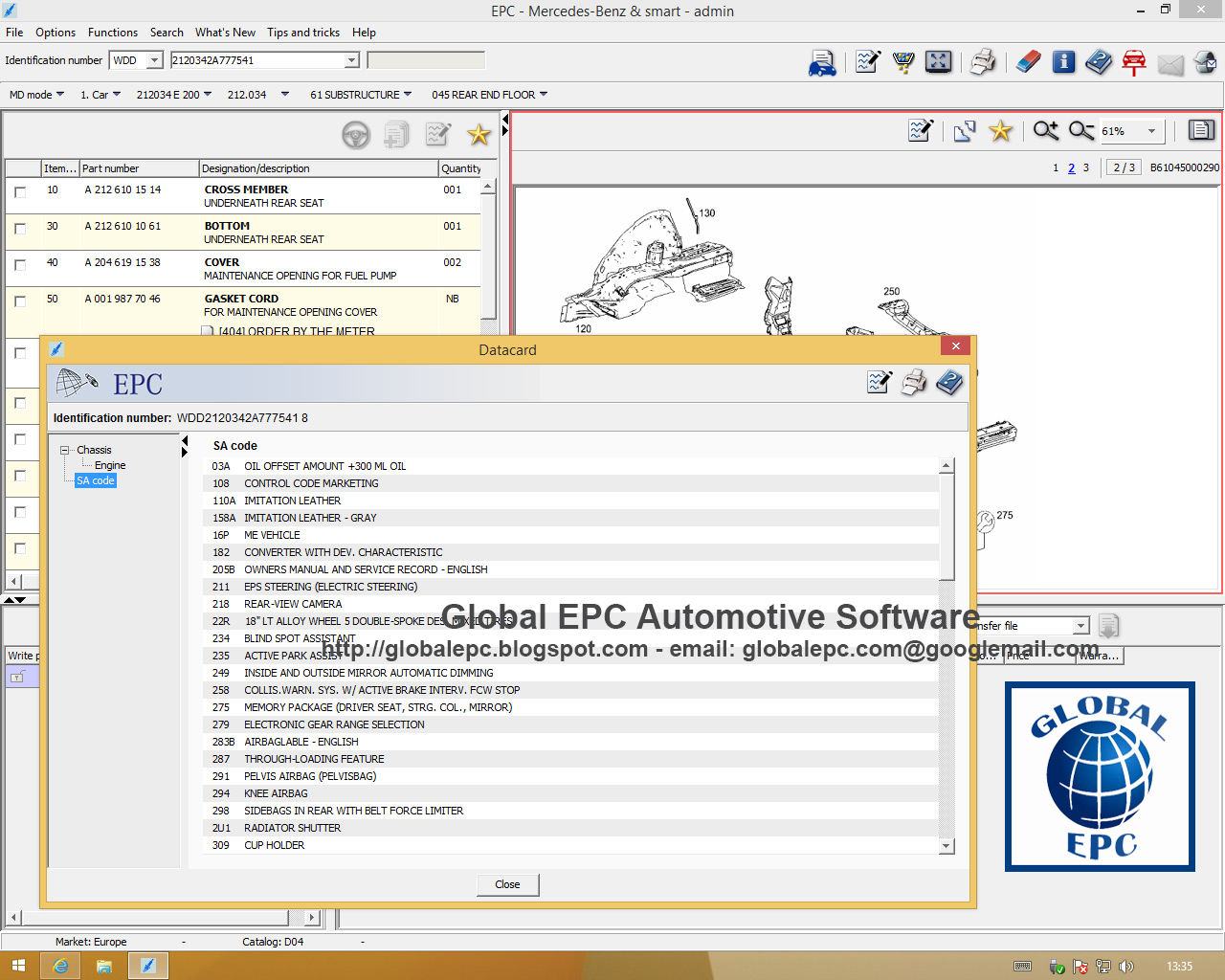
Task: Open the vehicle datacard icon in main toolbar
Action: click(822, 63)
